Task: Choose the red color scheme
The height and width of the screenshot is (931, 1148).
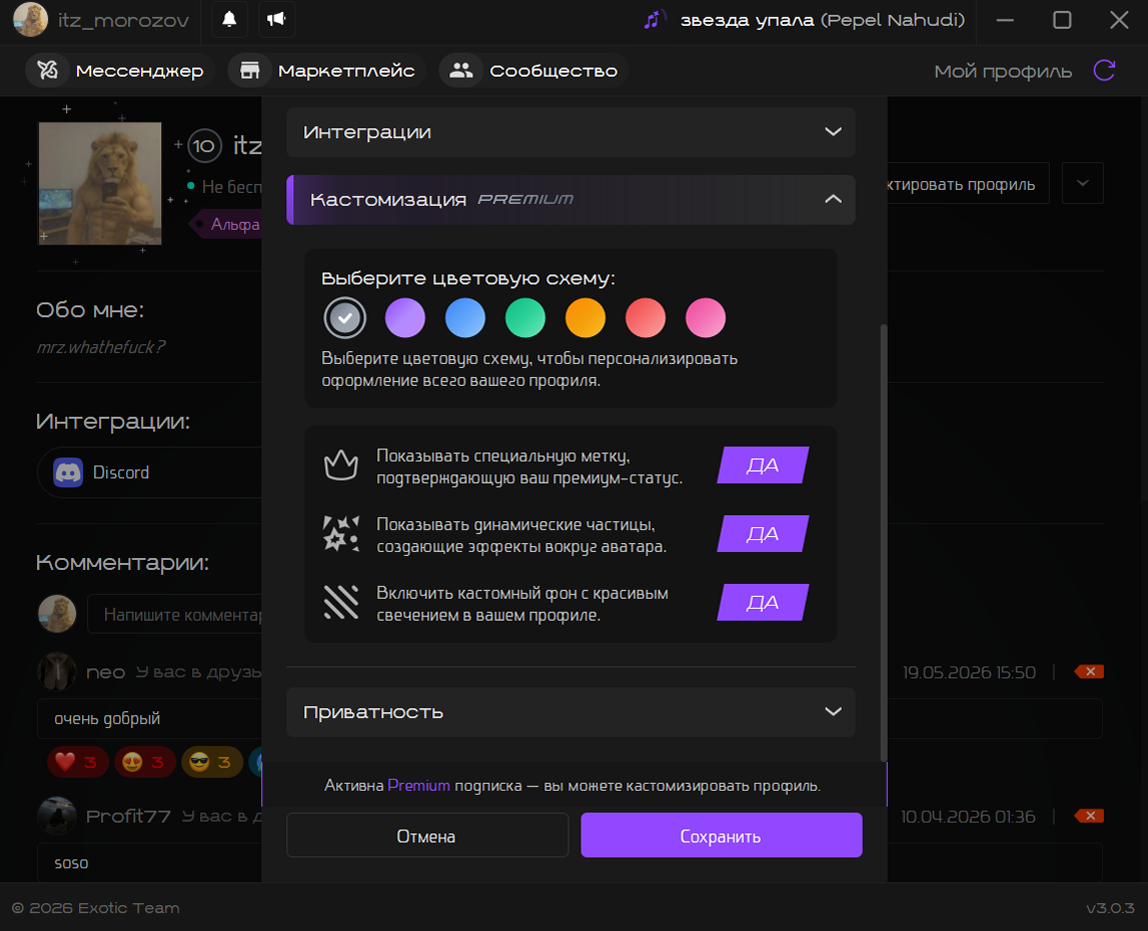Action: pos(645,318)
